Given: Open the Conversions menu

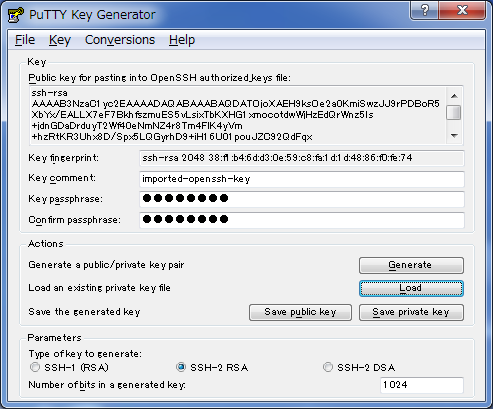Looking at the screenshot, I should pyautogui.click(x=120, y=40).
